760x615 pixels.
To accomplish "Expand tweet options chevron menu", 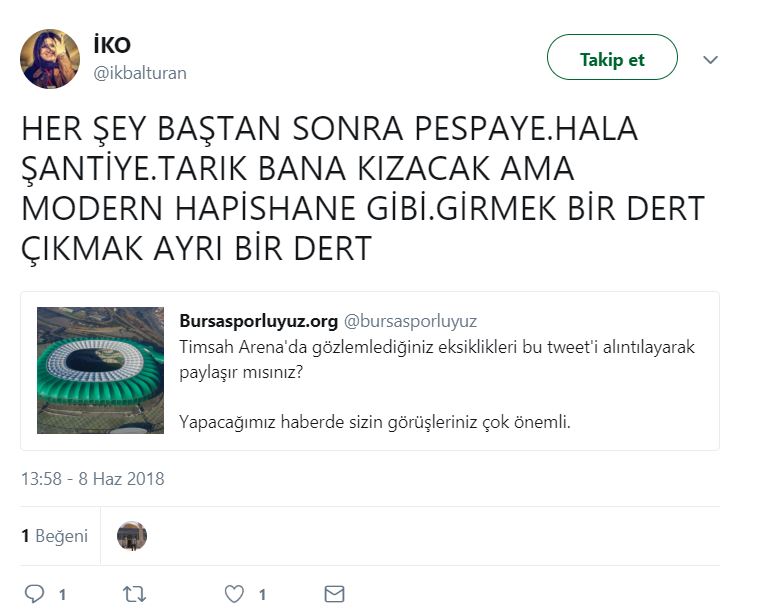I will [x=711, y=60].
